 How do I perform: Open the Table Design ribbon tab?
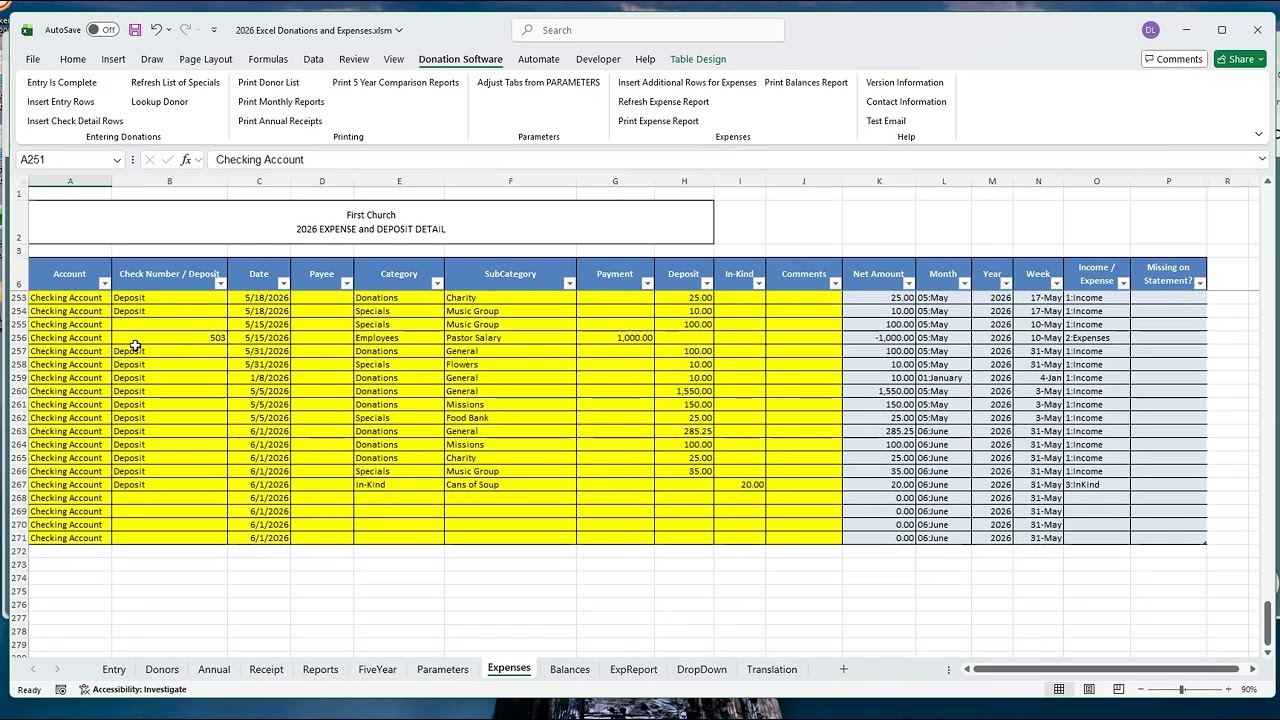[698, 59]
